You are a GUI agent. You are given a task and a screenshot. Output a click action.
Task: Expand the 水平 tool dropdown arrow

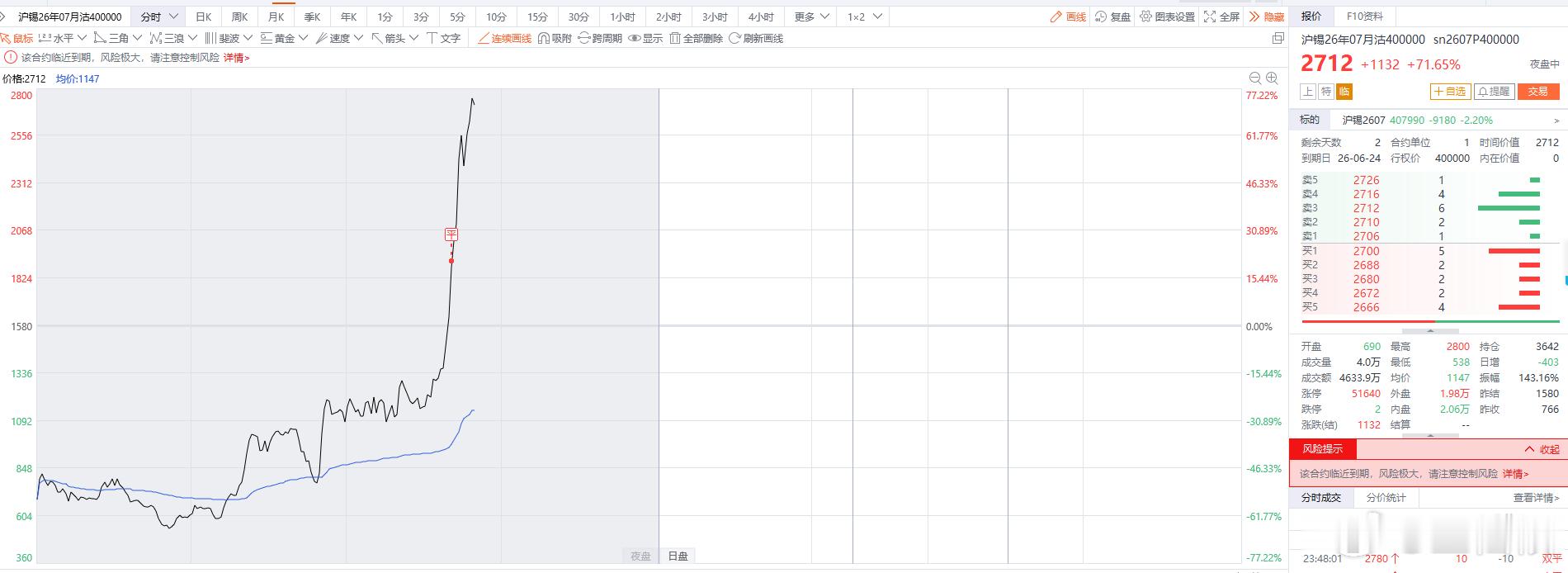(82, 38)
